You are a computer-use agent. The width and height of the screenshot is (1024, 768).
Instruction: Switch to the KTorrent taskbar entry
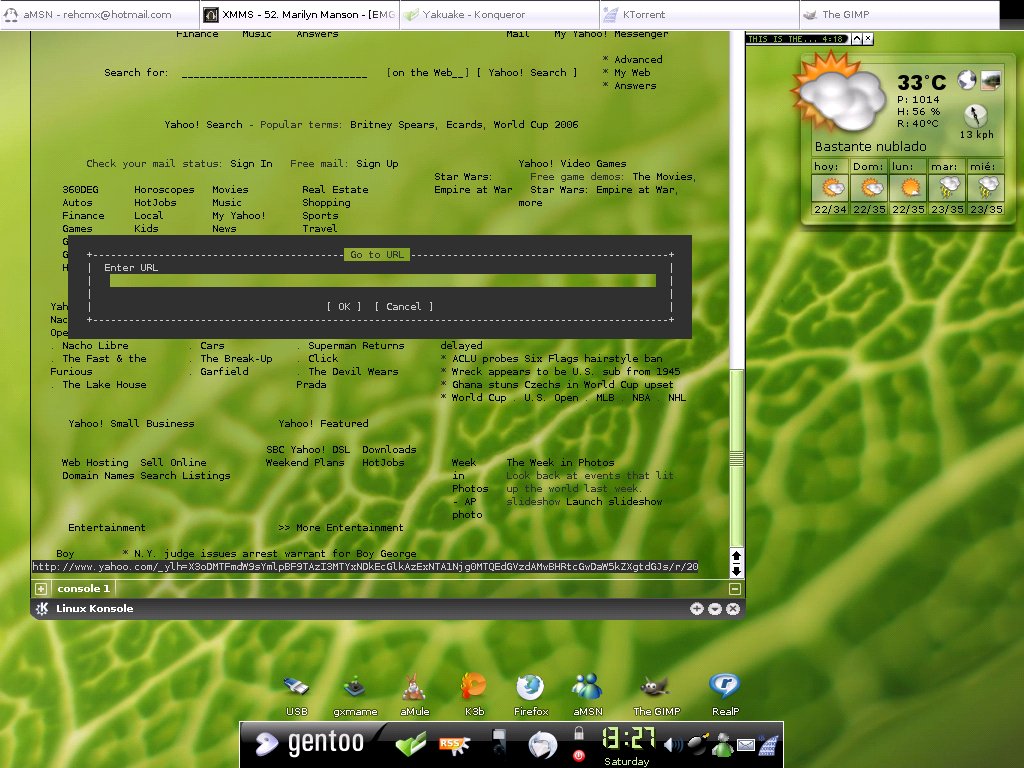(699, 14)
